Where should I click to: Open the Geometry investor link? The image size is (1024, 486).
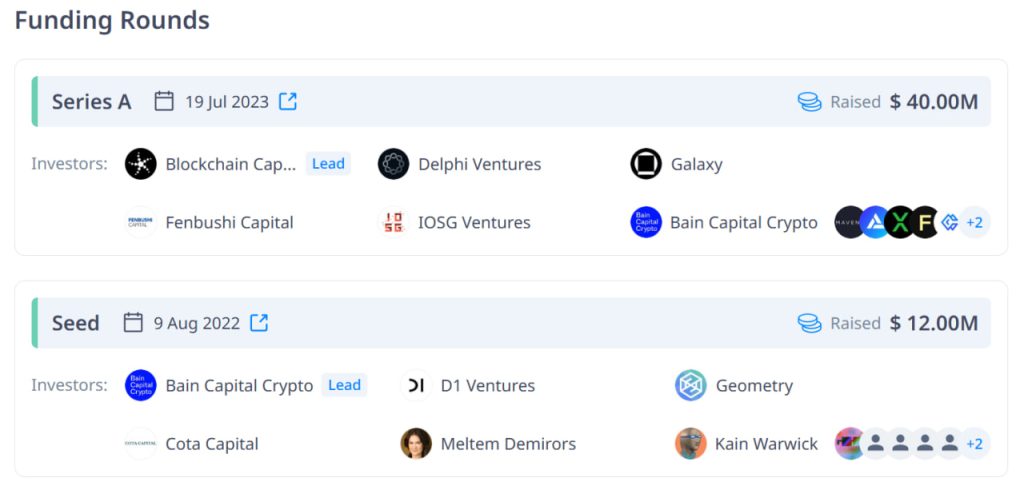tap(754, 386)
